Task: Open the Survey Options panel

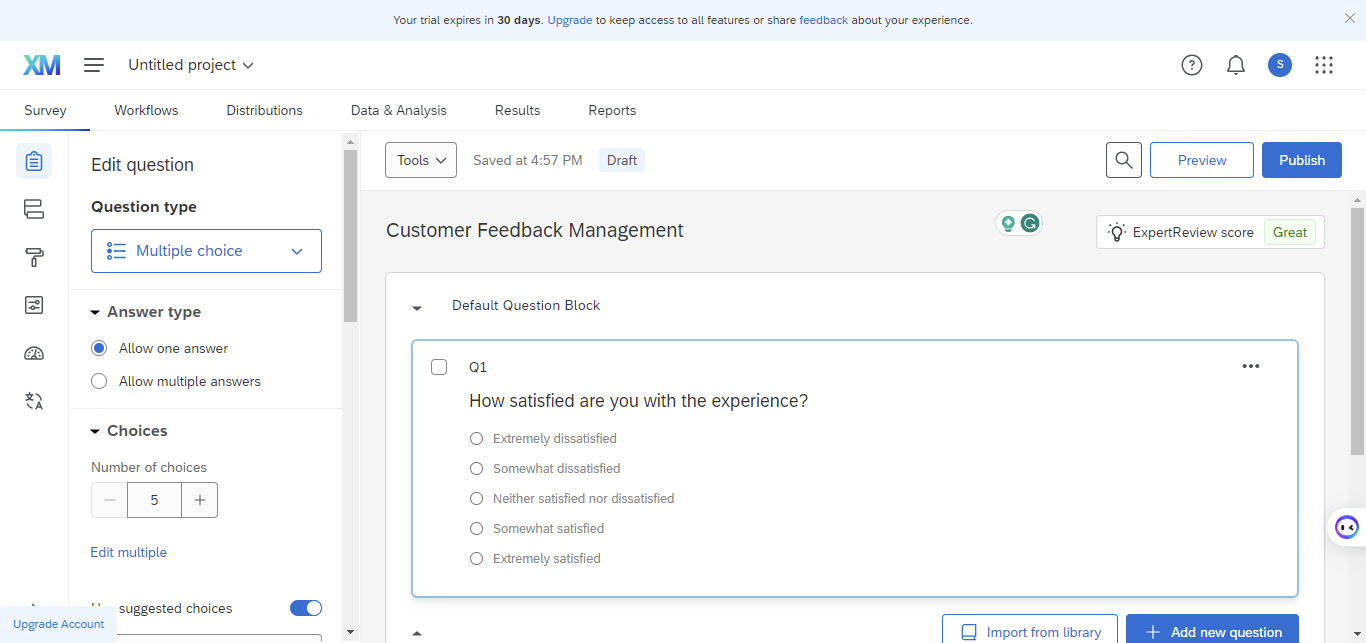Action: [34, 305]
